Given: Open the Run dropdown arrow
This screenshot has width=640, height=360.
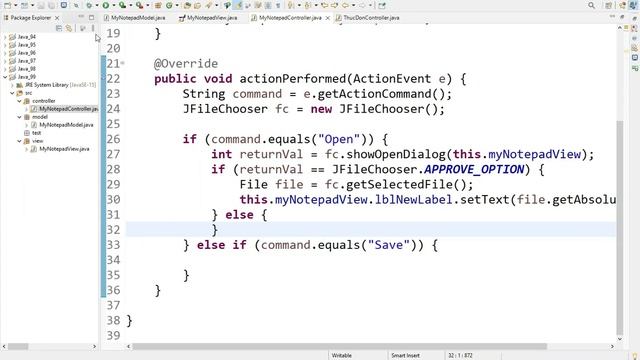Looking at the screenshot, I should pos(113,6).
